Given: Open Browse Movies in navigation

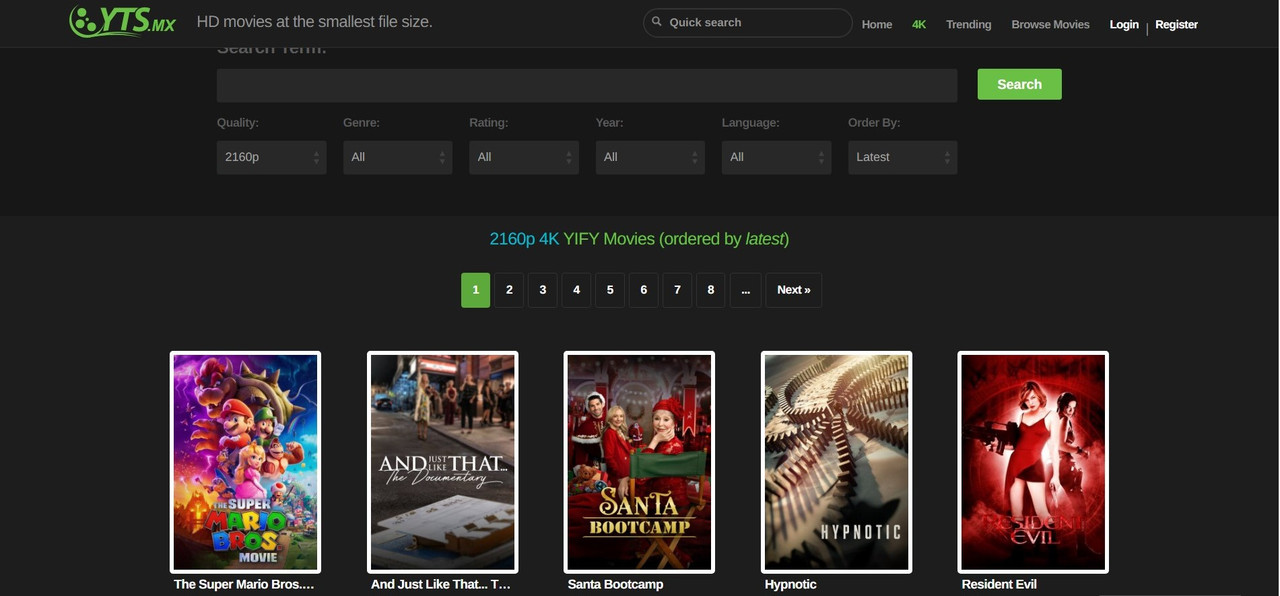Looking at the screenshot, I should coord(1050,24).
